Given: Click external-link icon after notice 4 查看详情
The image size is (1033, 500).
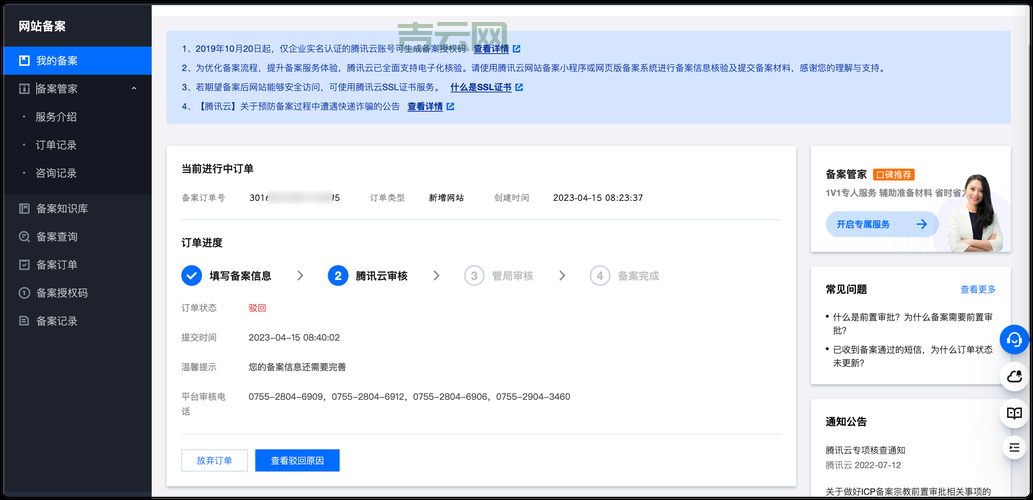Looking at the screenshot, I should [x=450, y=107].
